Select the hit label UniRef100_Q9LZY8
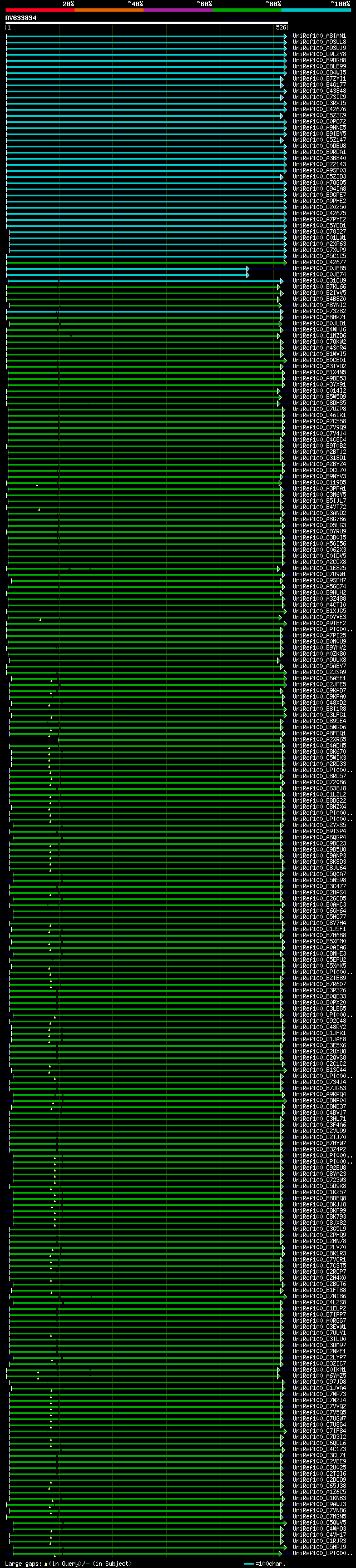Image resolution: width=356 pixels, height=1568 pixels. (319, 54)
